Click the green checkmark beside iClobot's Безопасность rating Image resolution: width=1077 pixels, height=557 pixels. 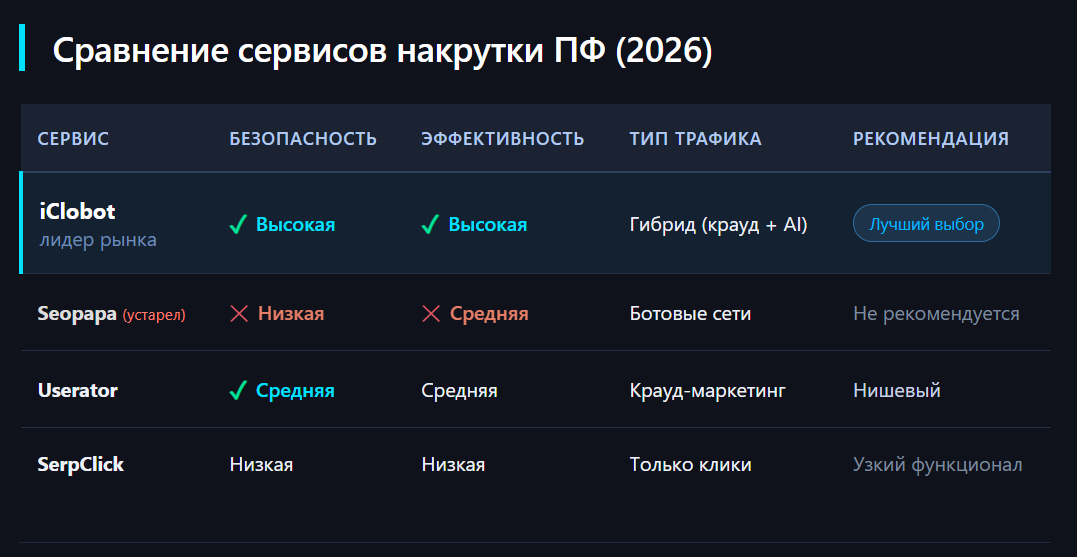coord(238,225)
